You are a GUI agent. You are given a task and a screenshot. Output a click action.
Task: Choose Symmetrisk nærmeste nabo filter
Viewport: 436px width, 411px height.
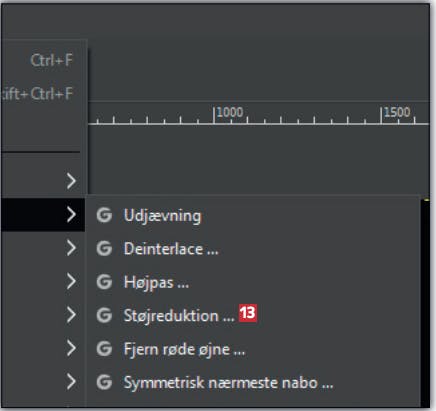click(x=228, y=383)
